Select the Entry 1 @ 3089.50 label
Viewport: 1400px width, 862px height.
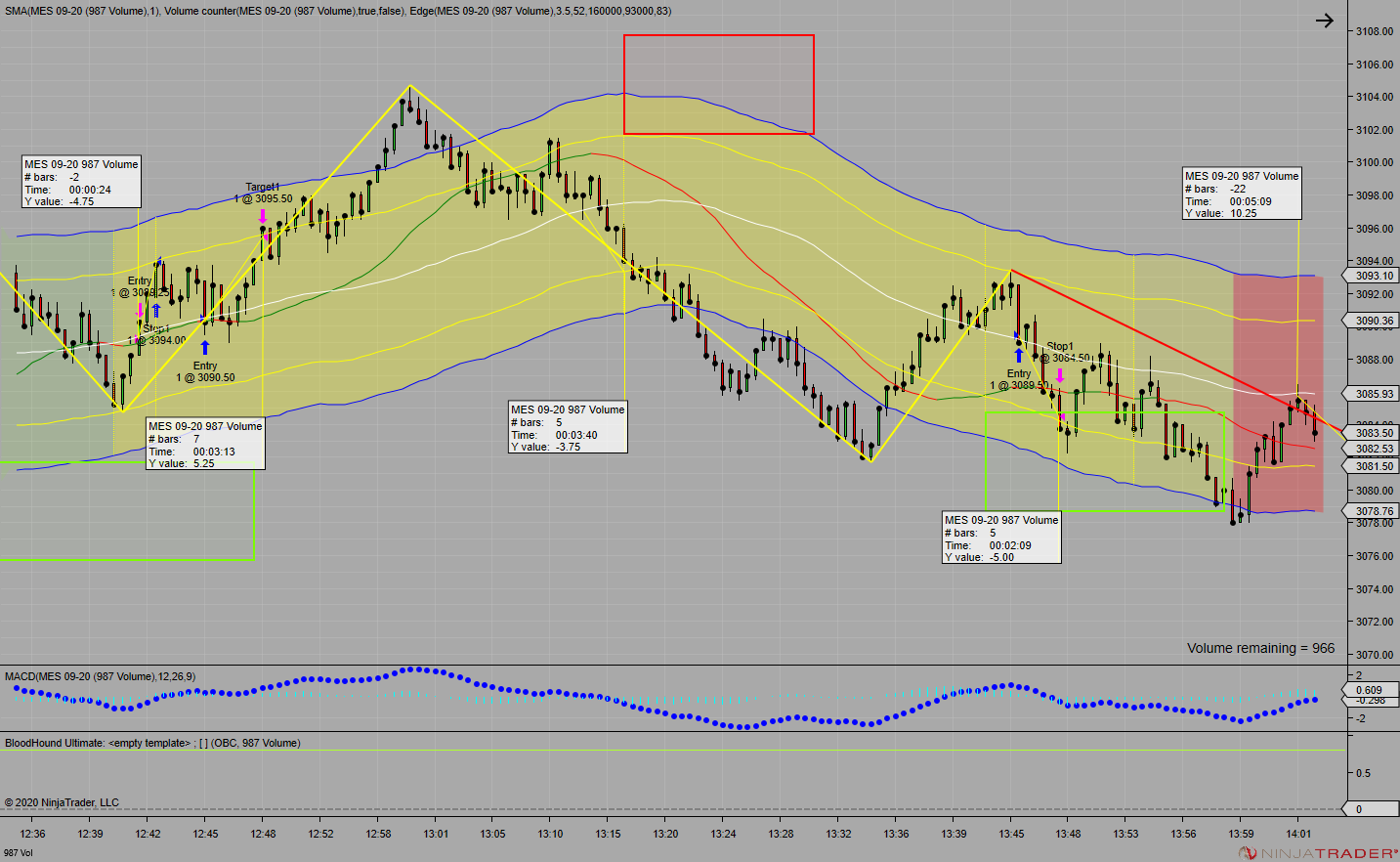(1019, 379)
